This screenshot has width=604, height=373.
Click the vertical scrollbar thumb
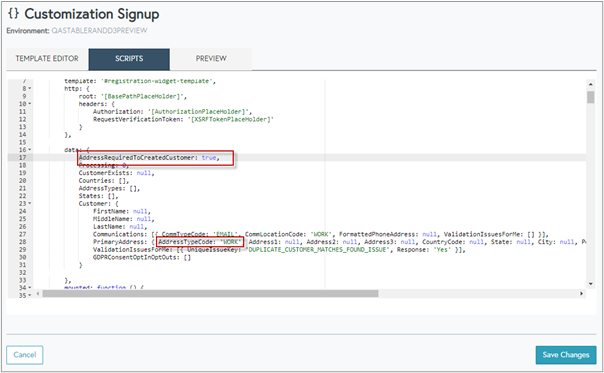point(591,97)
